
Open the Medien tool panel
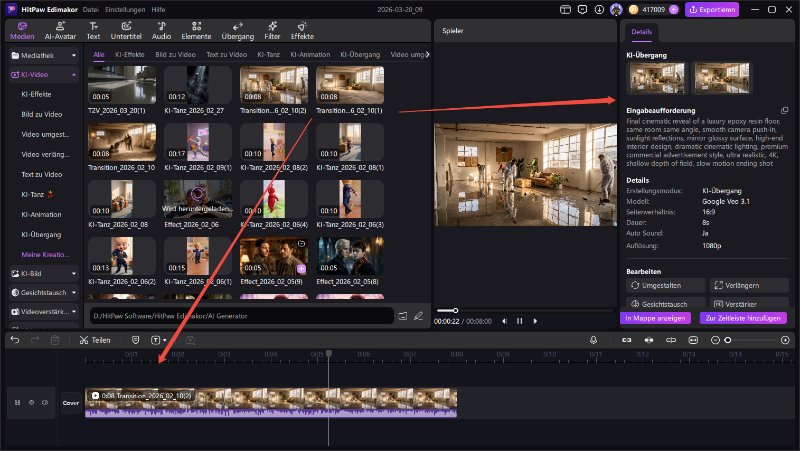(22, 31)
